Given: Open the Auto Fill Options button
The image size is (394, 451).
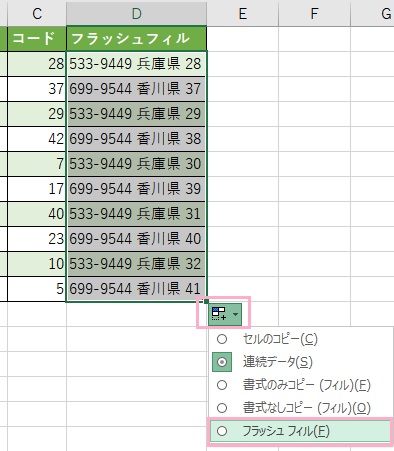Looking at the screenshot, I should click(x=225, y=314).
